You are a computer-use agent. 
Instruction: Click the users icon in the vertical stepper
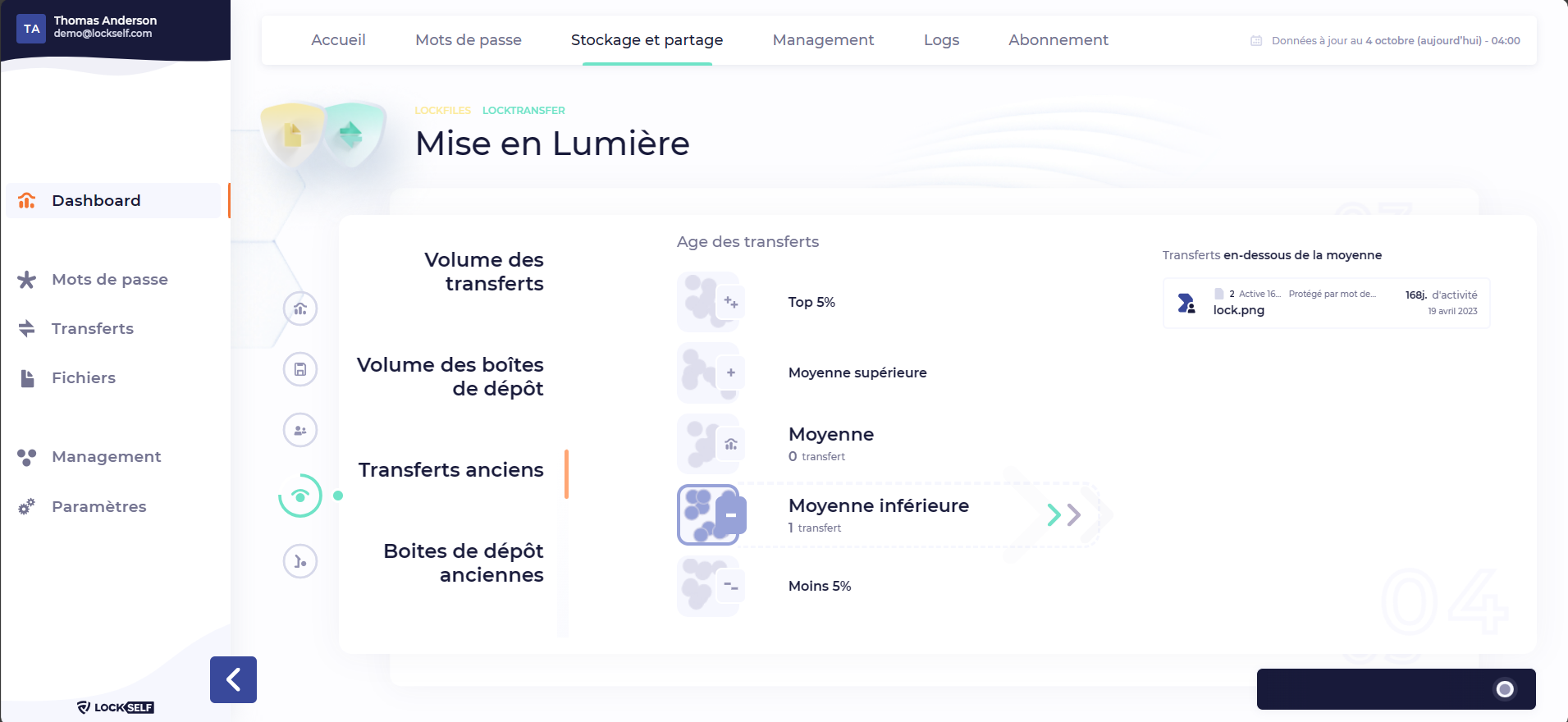[x=300, y=430]
